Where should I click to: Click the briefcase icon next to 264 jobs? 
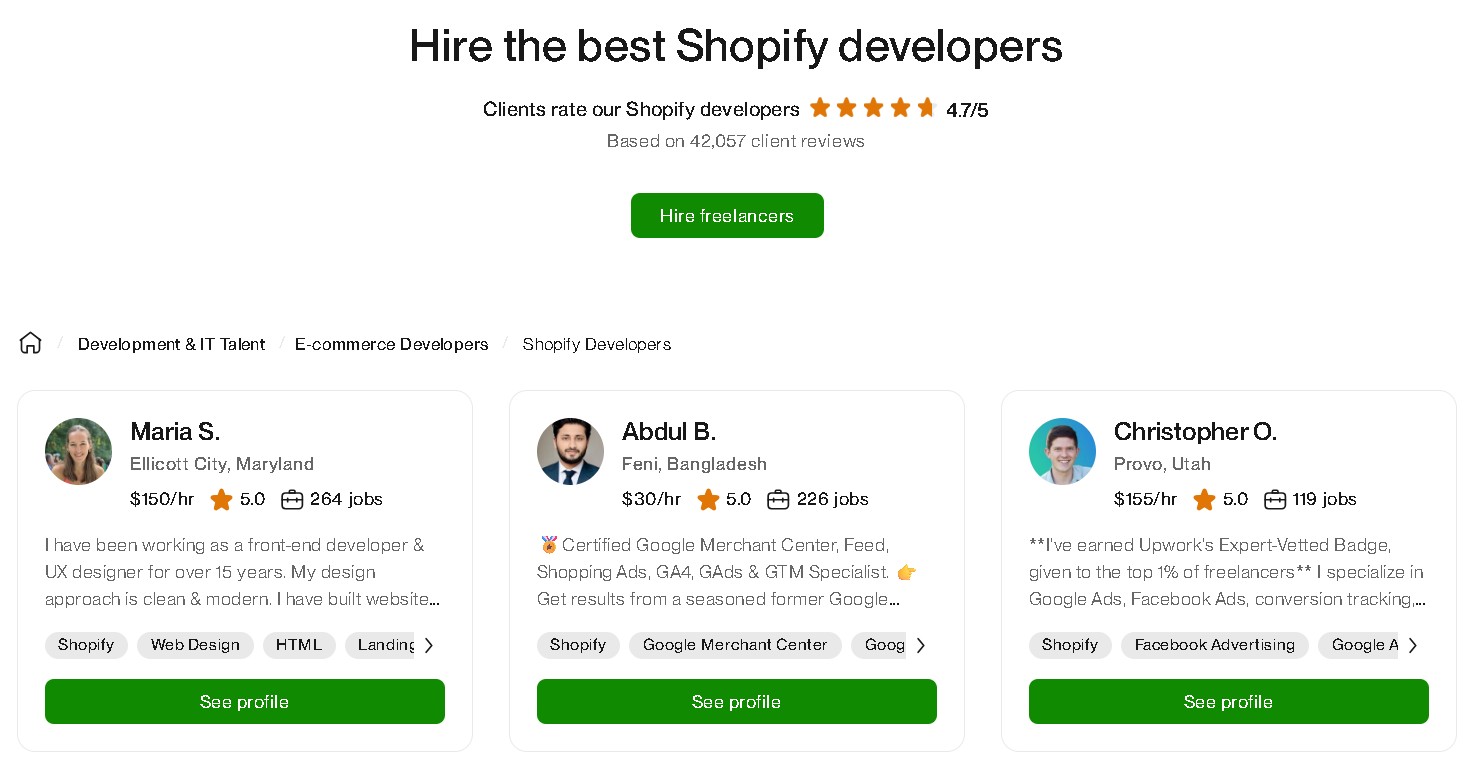[x=292, y=499]
